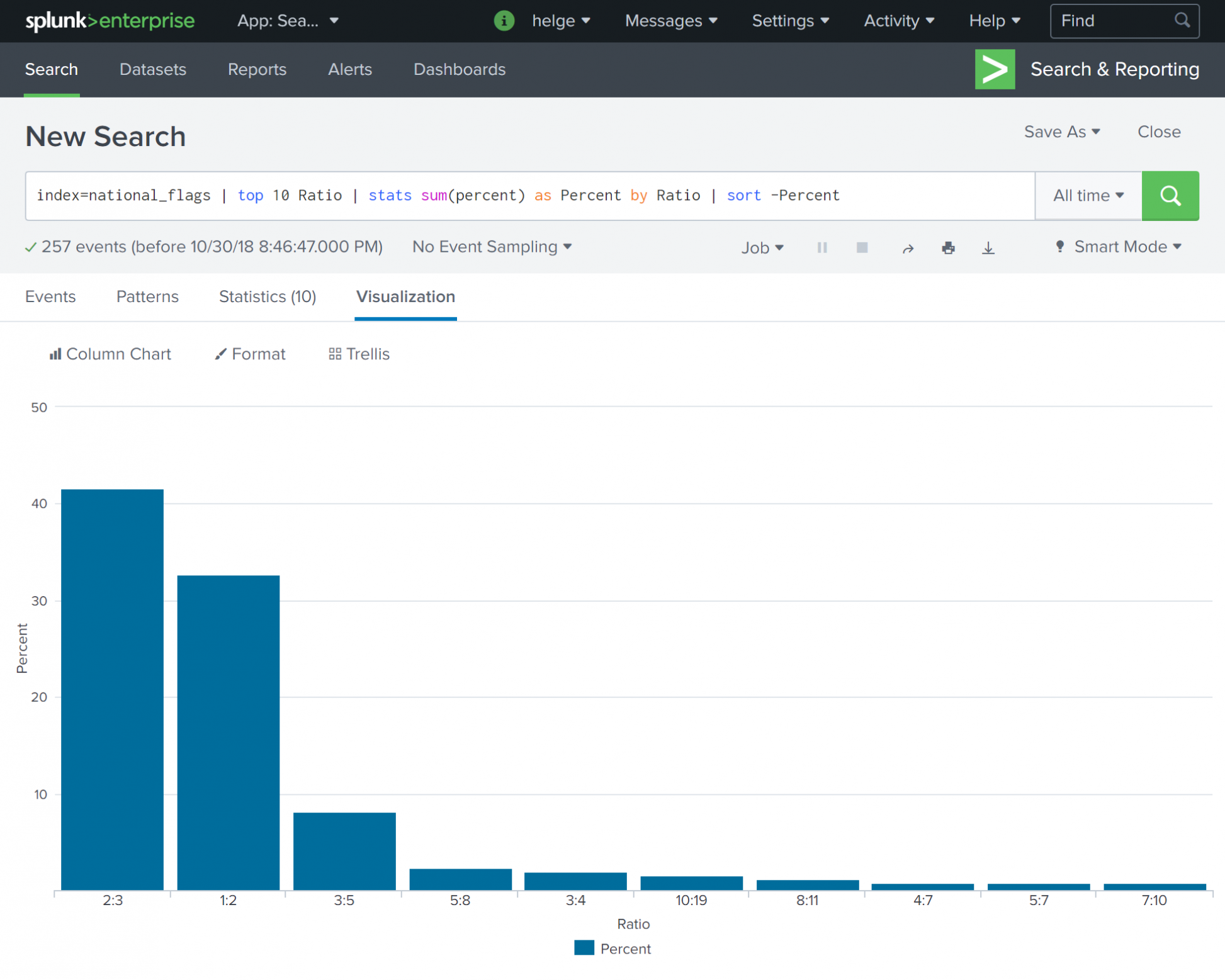The height and width of the screenshot is (980, 1225).
Task: Click the Patterns tab
Action: click(x=147, y=297)
